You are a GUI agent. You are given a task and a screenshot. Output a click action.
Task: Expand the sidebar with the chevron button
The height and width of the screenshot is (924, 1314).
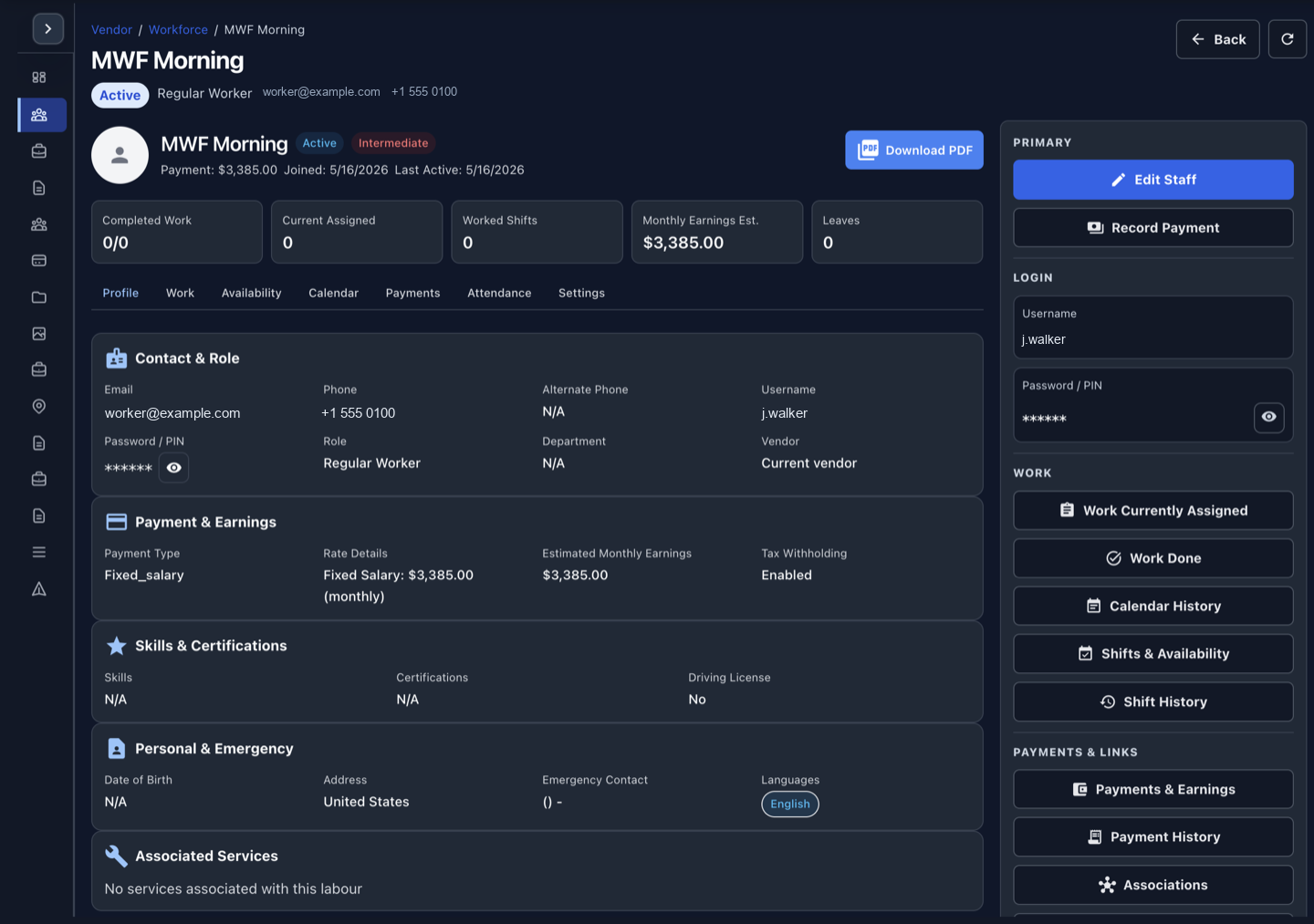point(48,29)
